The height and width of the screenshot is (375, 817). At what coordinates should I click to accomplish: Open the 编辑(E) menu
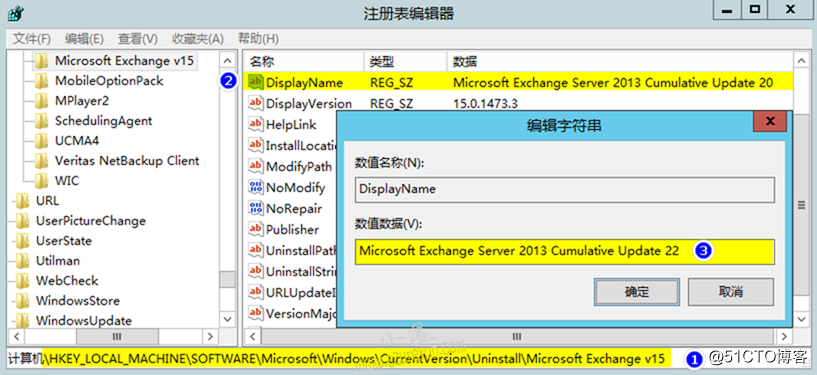pyautogui.click(x=84, y=39)
